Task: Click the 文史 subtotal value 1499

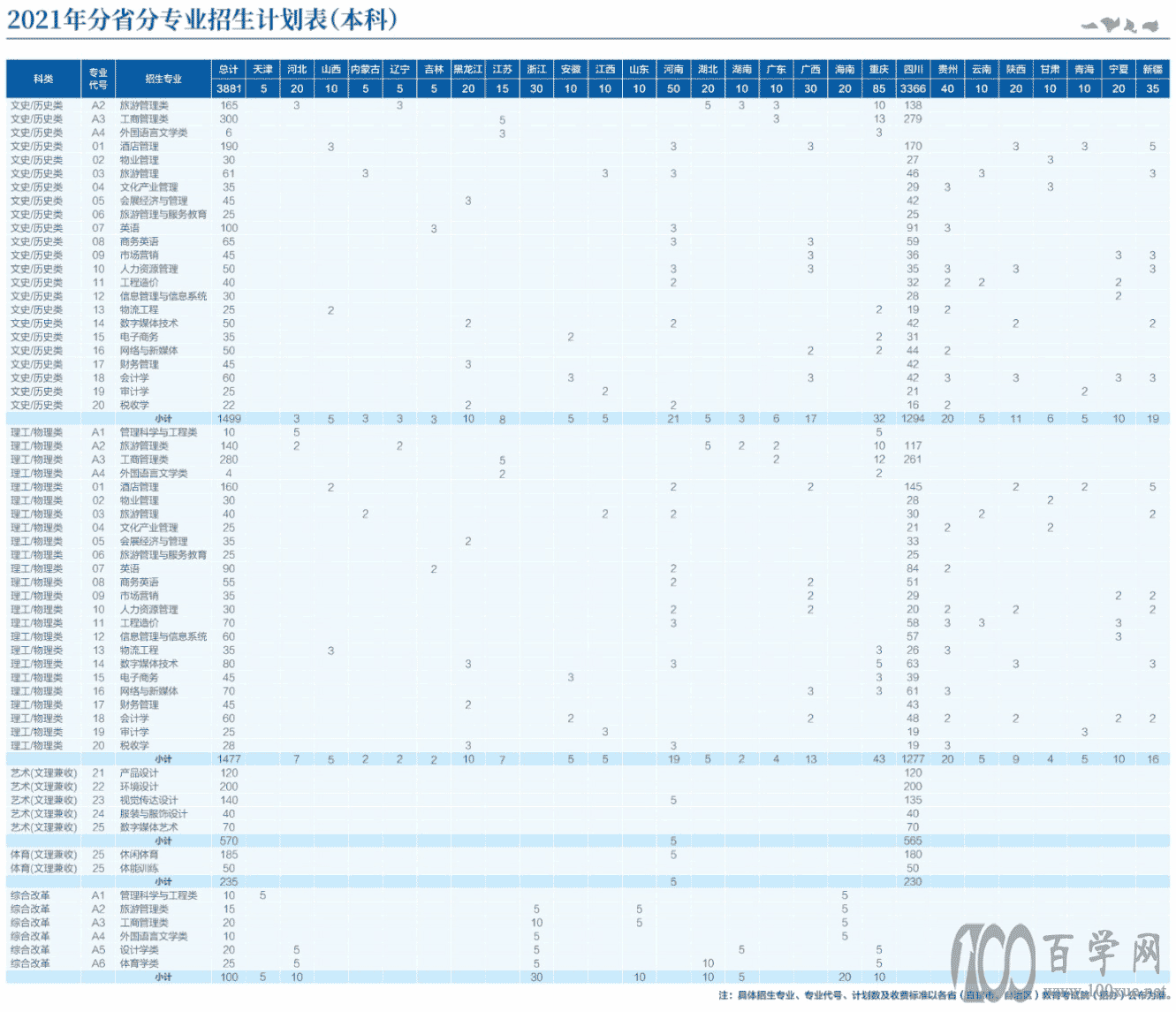Action: tap(229, 419)
